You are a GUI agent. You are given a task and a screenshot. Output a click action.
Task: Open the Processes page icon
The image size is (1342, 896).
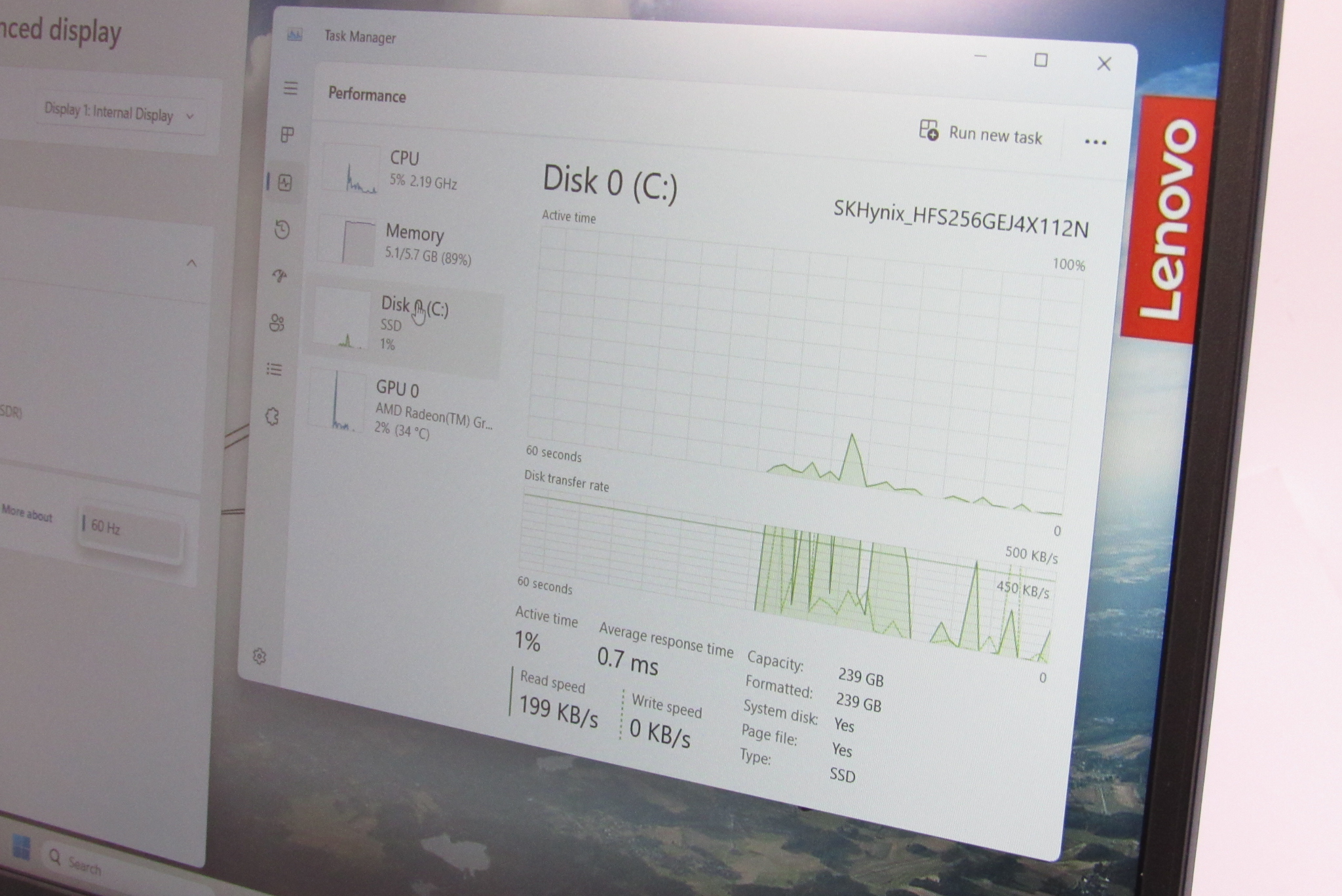point(287,135)
